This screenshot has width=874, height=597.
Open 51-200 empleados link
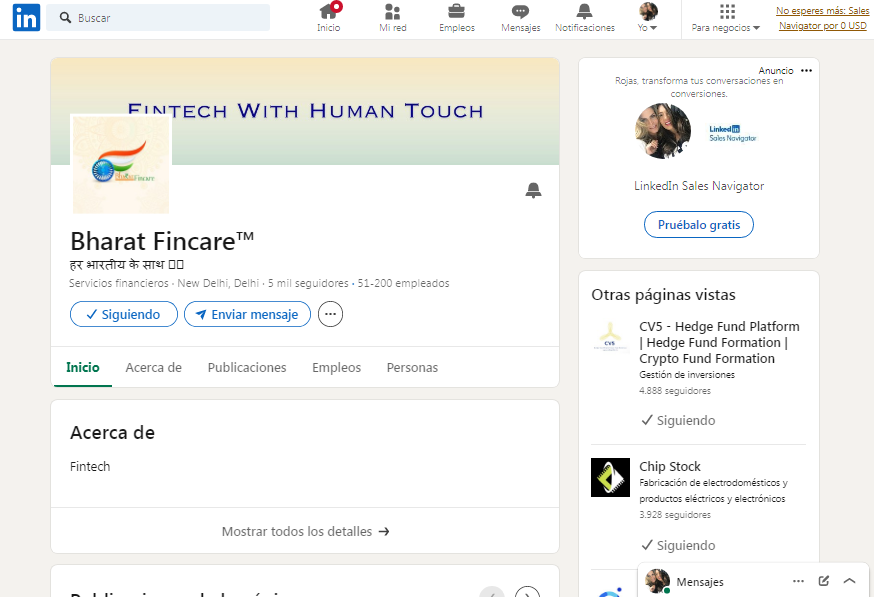click(x=404, y=283)
